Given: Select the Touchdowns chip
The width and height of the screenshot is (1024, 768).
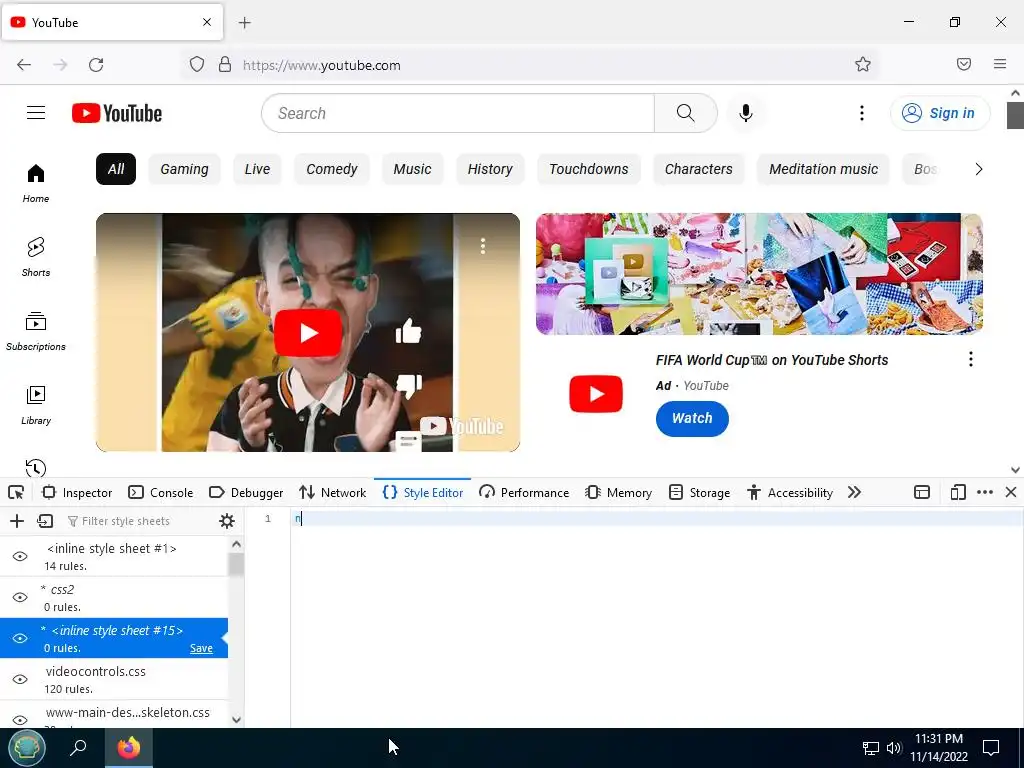Looking at the screenshot, I should pos(589,169).
